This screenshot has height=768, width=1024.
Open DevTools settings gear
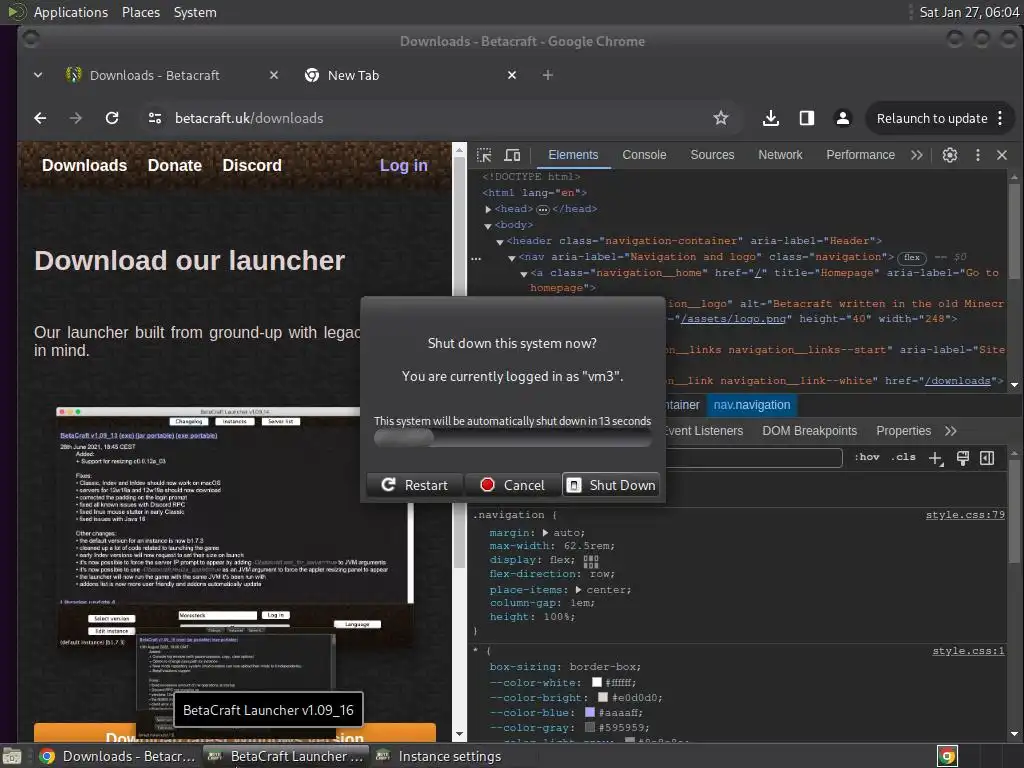pyautogui.click(x=950, y=155)
